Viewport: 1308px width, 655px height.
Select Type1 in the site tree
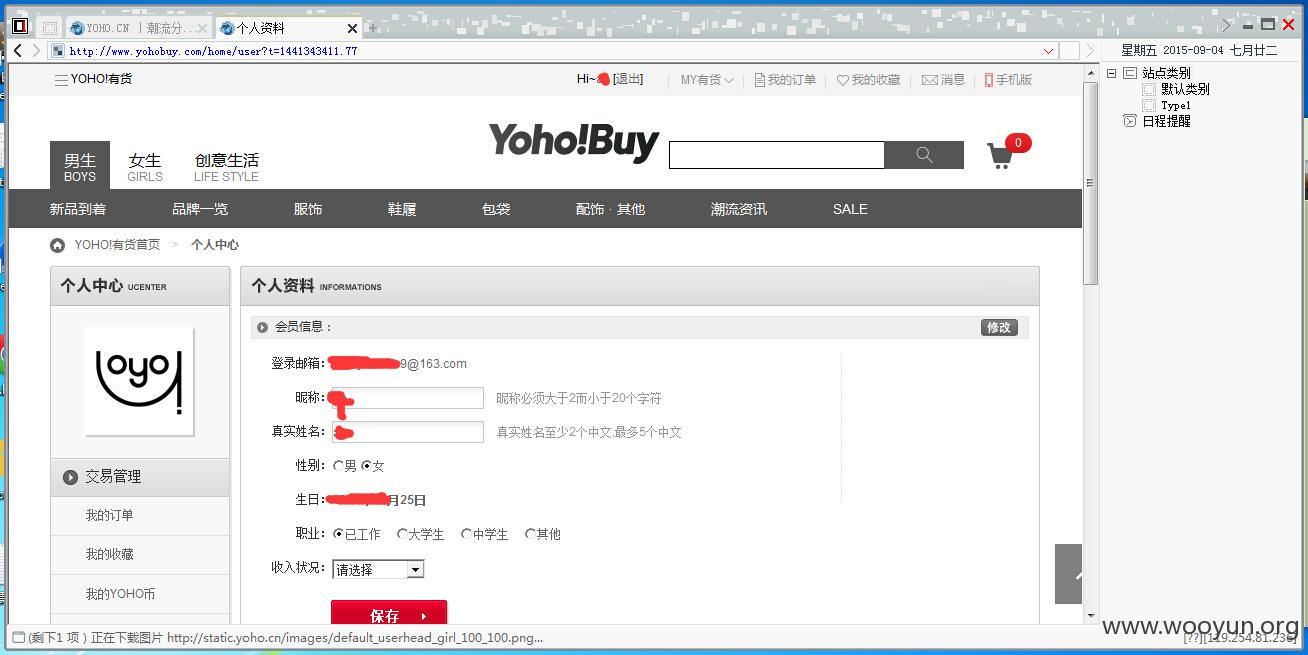(x=1176, y=105)
